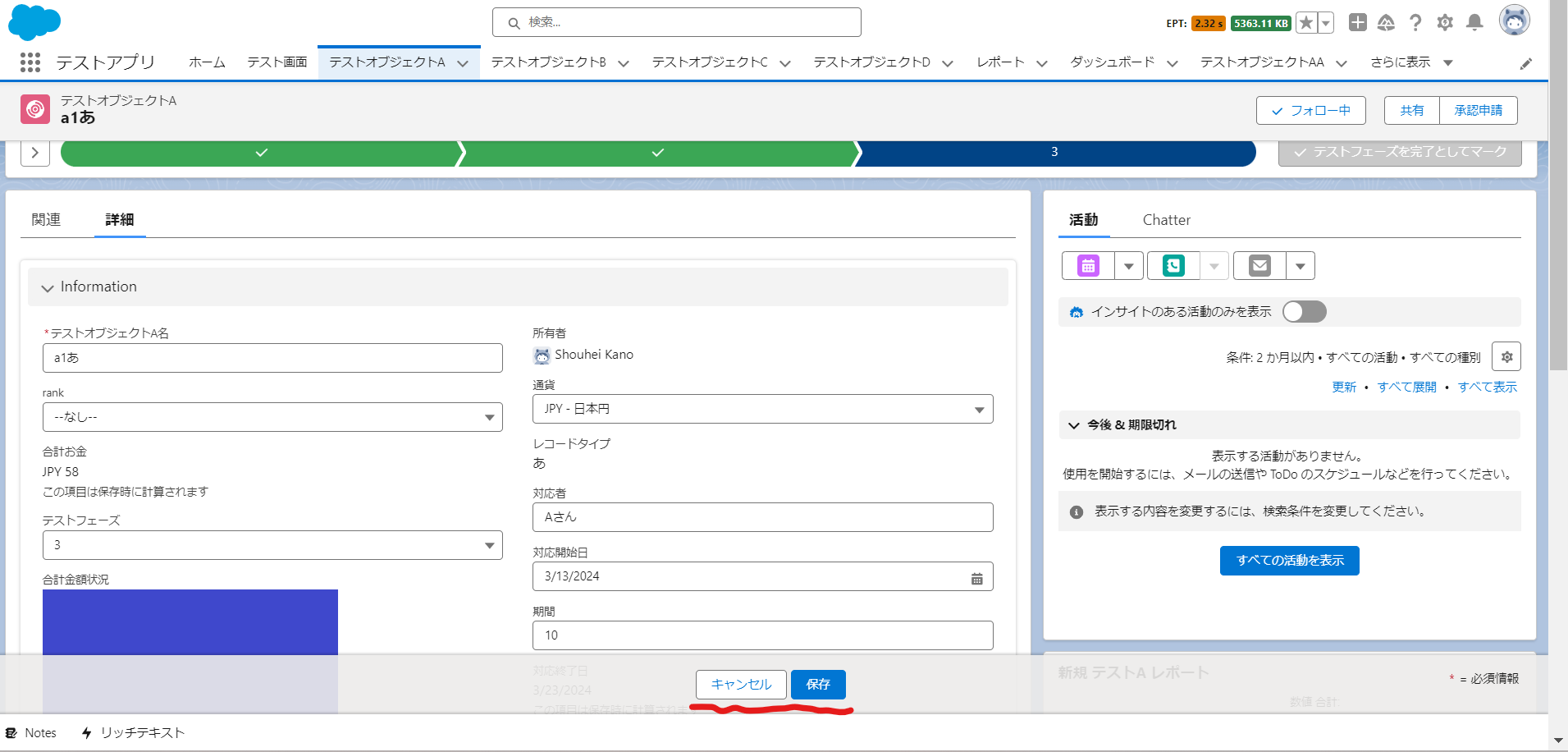Screen dimensions: 1568x752
Task: Click the 保存 button
Action: coord(818,685)
